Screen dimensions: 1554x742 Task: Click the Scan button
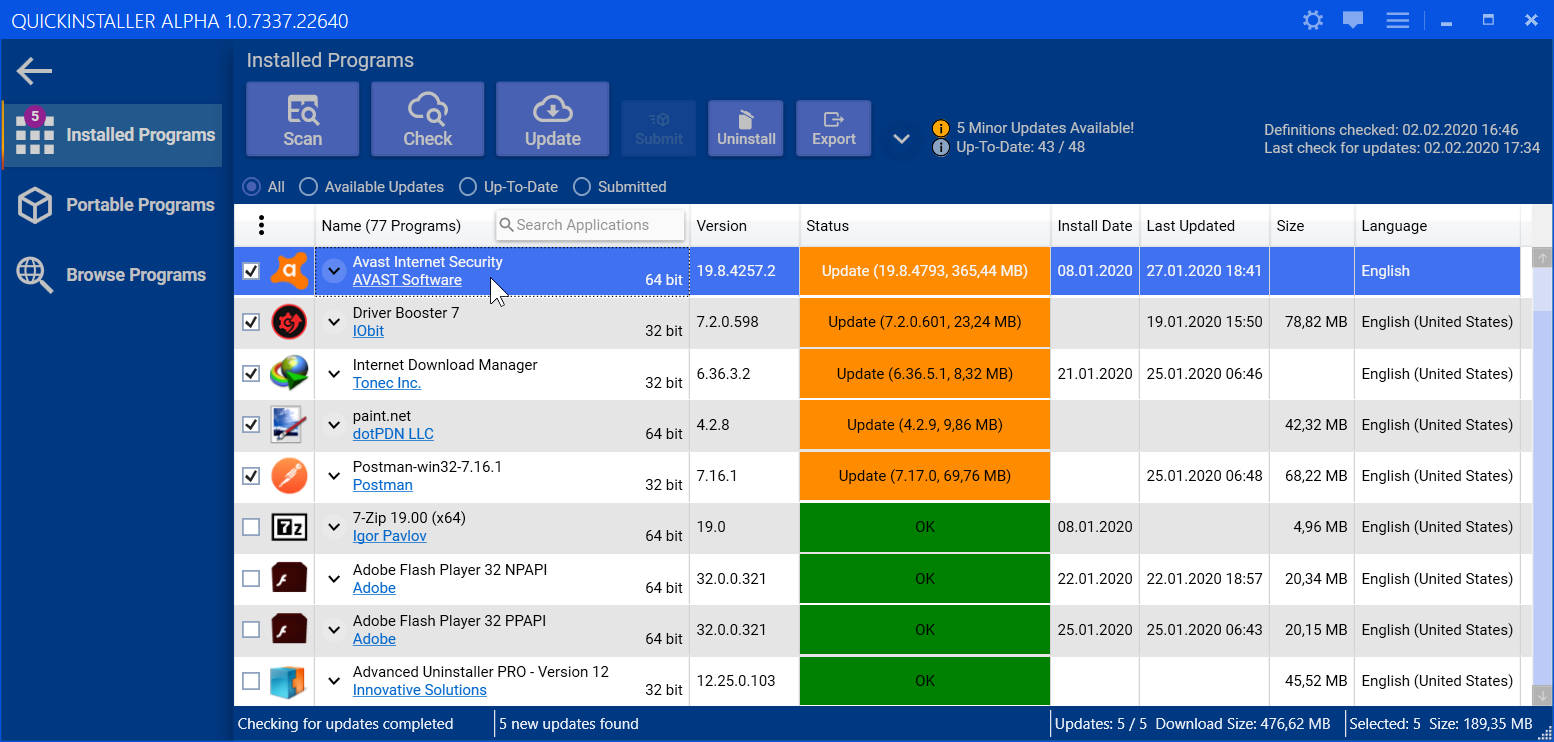tap(302, 119)
